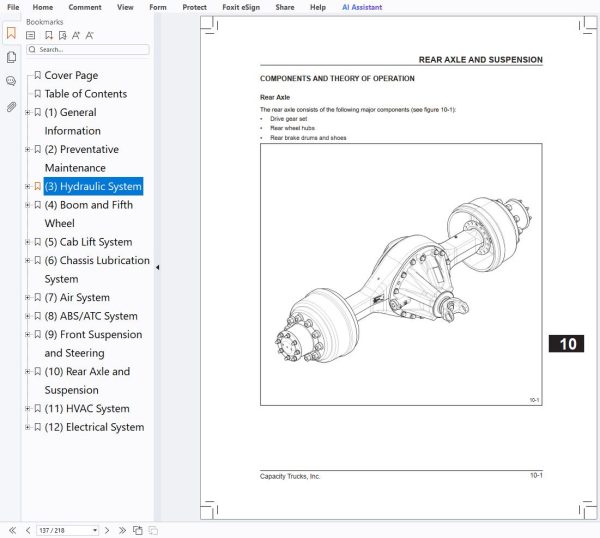
Task: Select the (6) Chassis Lubrication System bookmark
Action: pos(97,269)
